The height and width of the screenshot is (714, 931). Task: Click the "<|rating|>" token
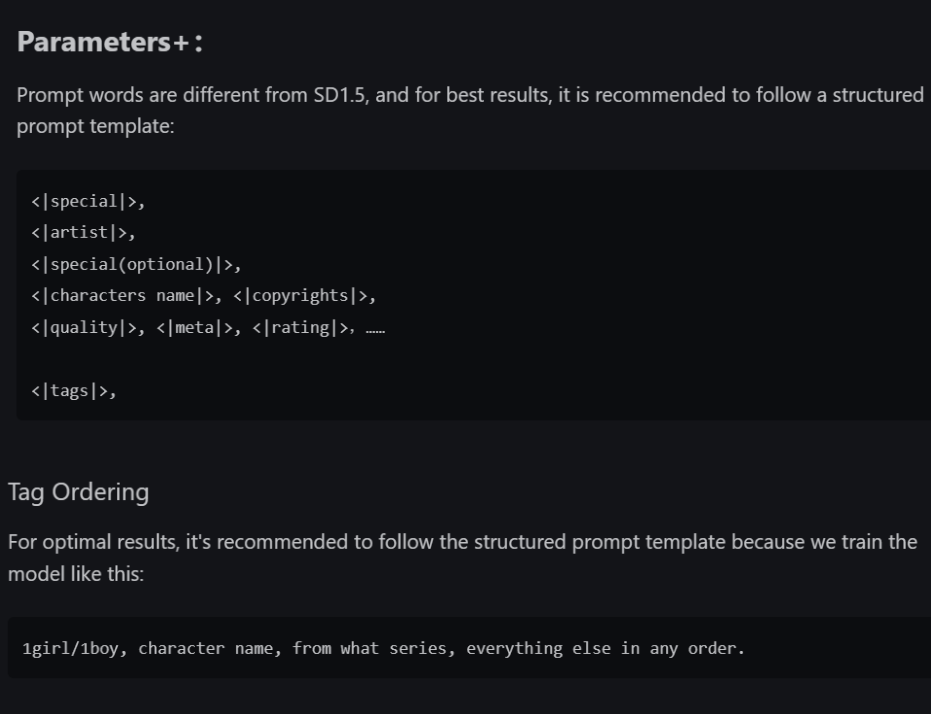point(300,328)
